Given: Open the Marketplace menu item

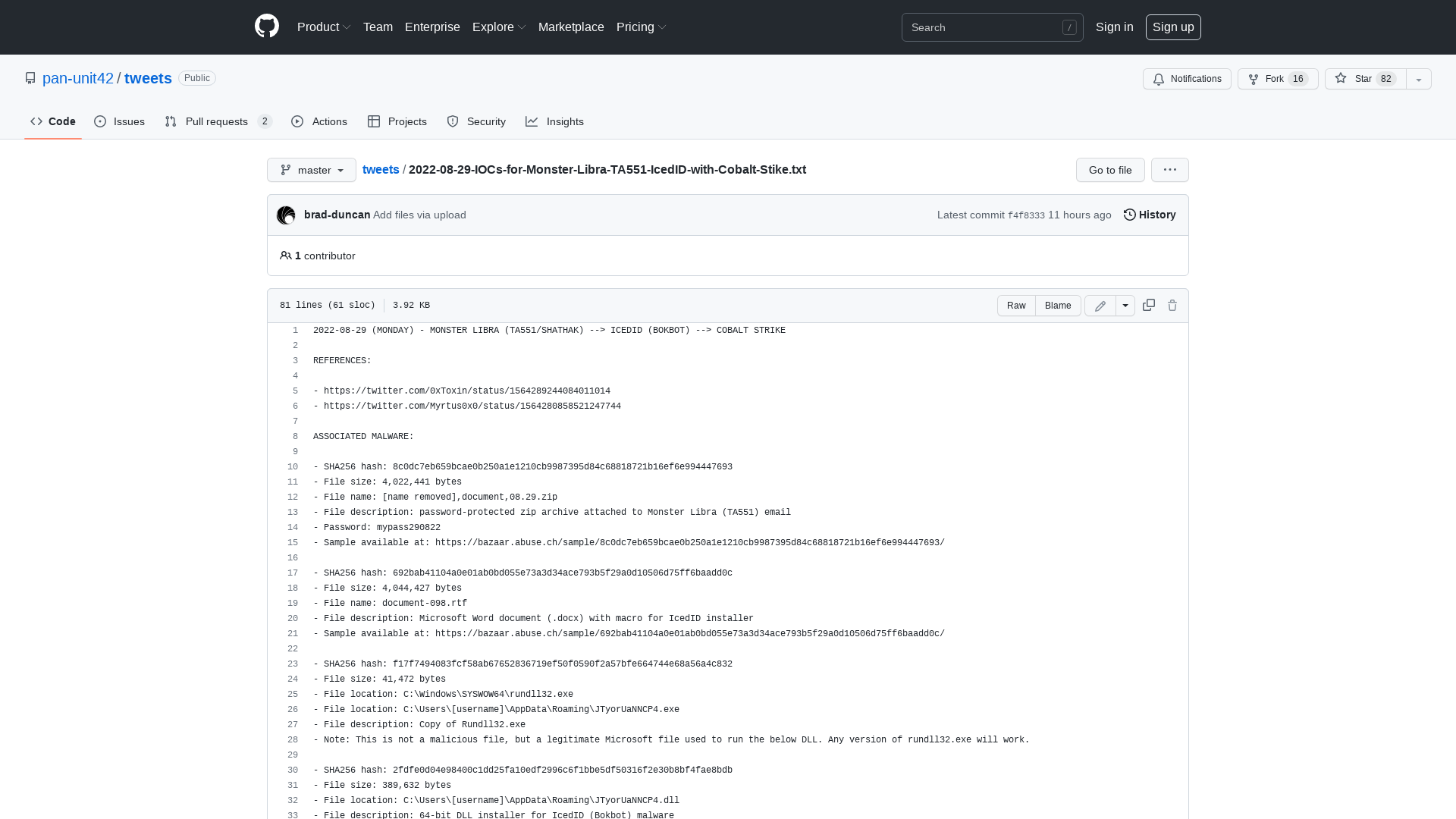Looking at the screenshot, I should 571,27.
